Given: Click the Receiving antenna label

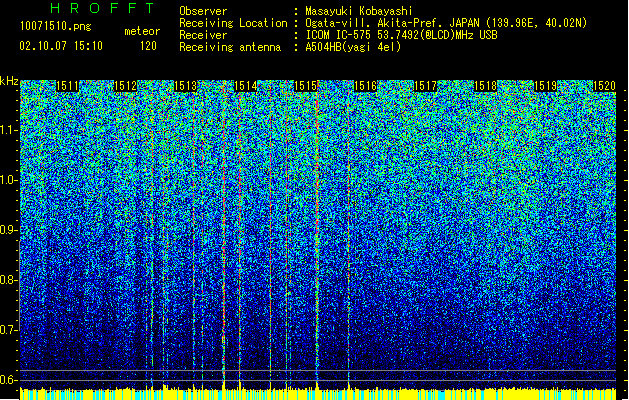Looking at the screenshot, I should click(230, 47).
